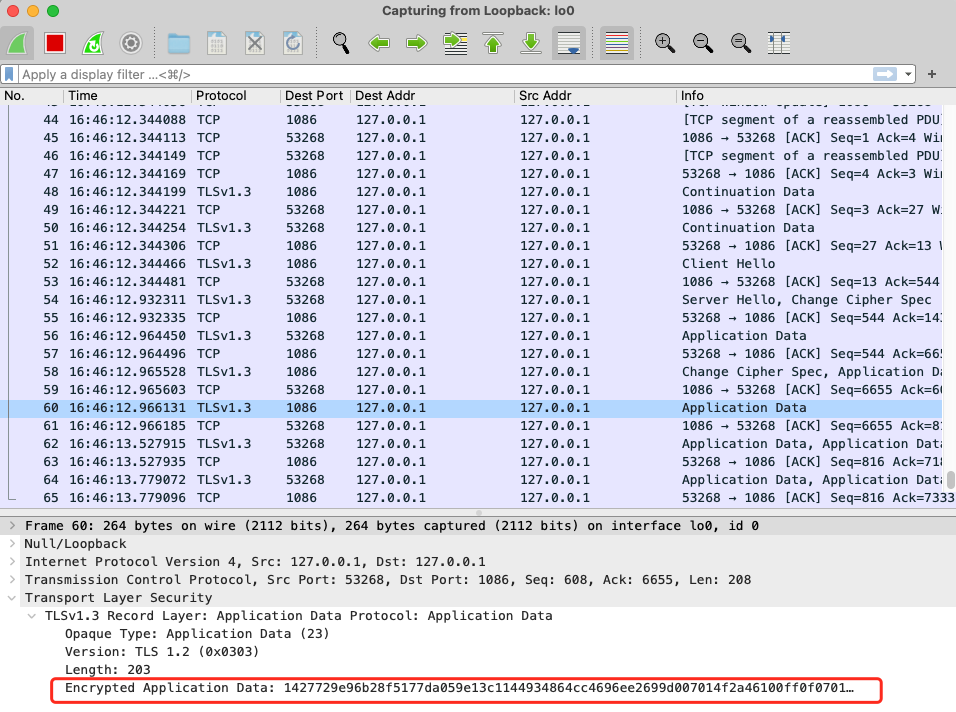Sort by the Time column header
The width and height of the screenshot is (956, 712).
(127, 96)
